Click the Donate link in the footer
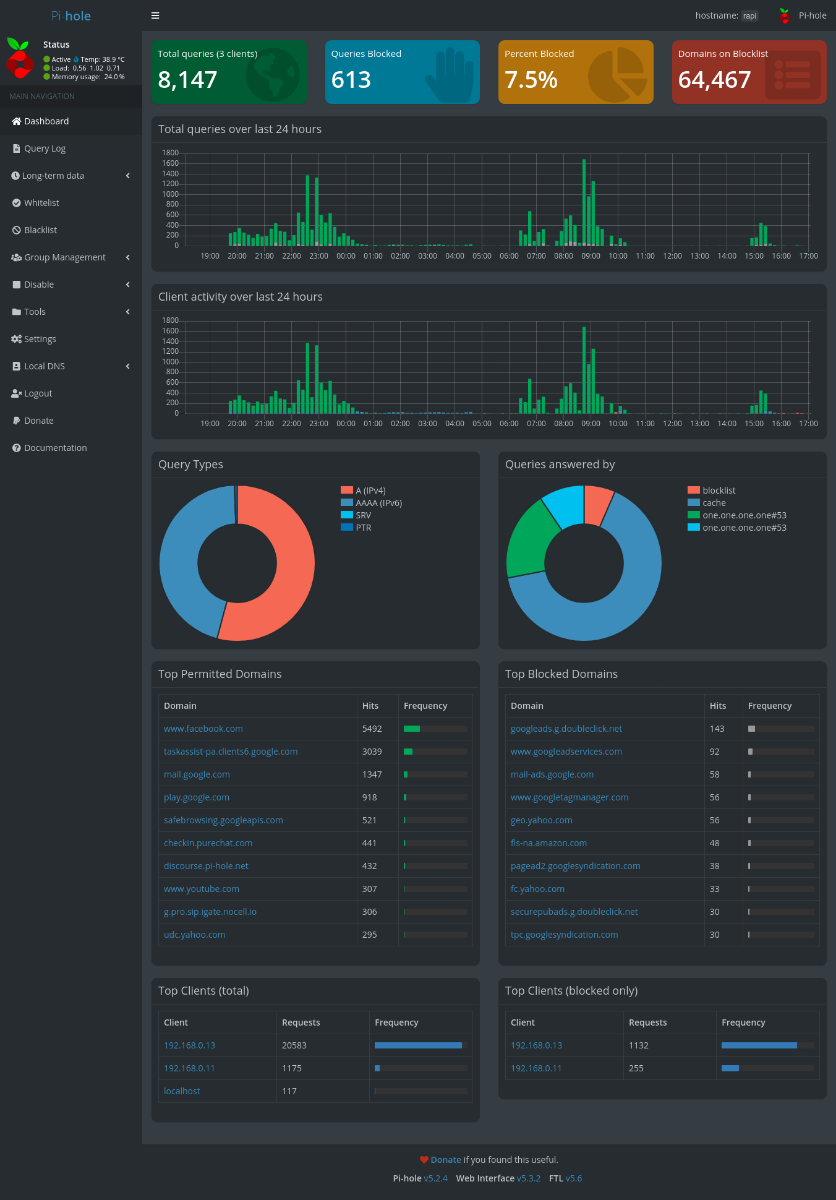Viewport: 836px width, 1200px height. 446,1160
